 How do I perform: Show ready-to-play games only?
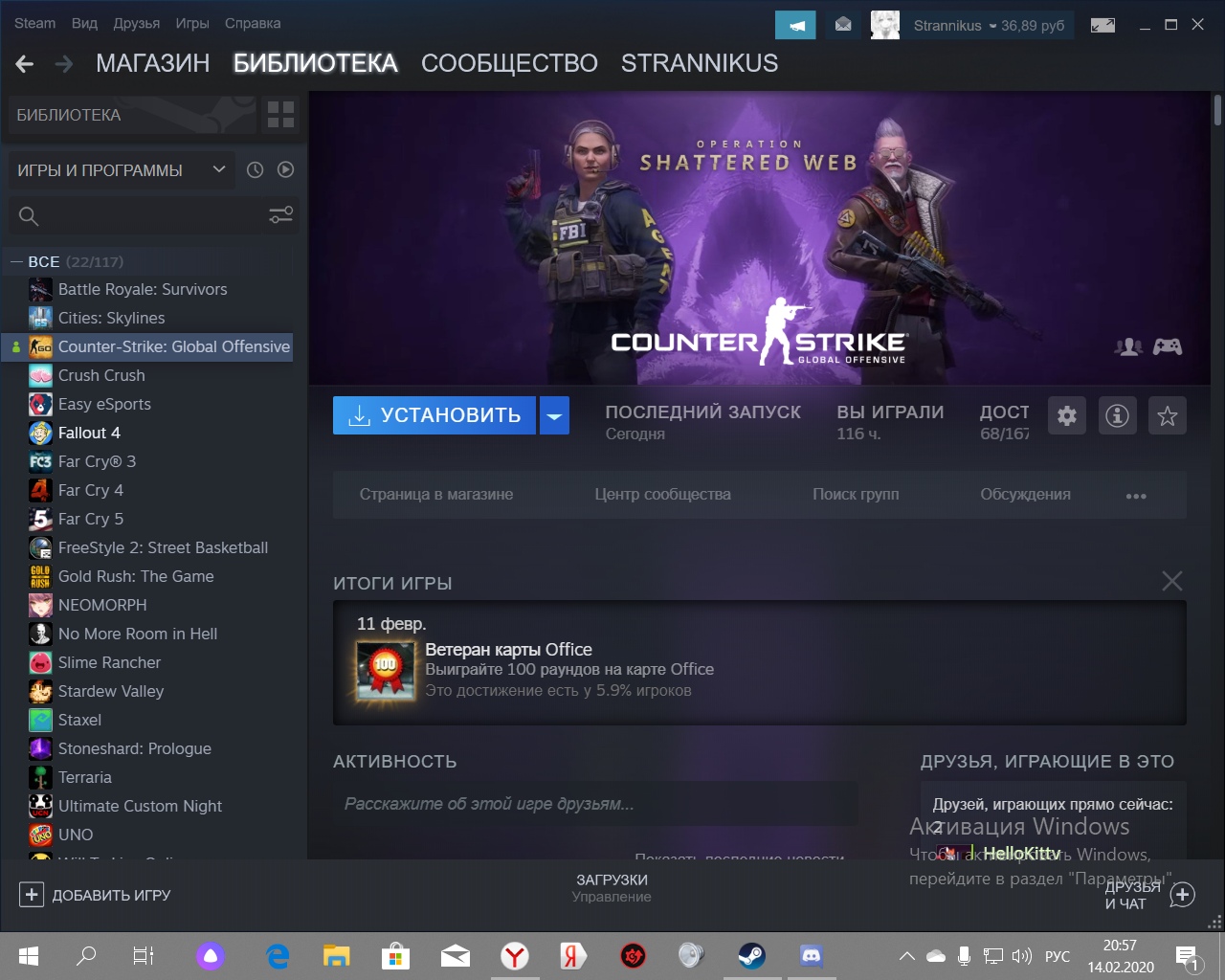(x=285, y=170)
